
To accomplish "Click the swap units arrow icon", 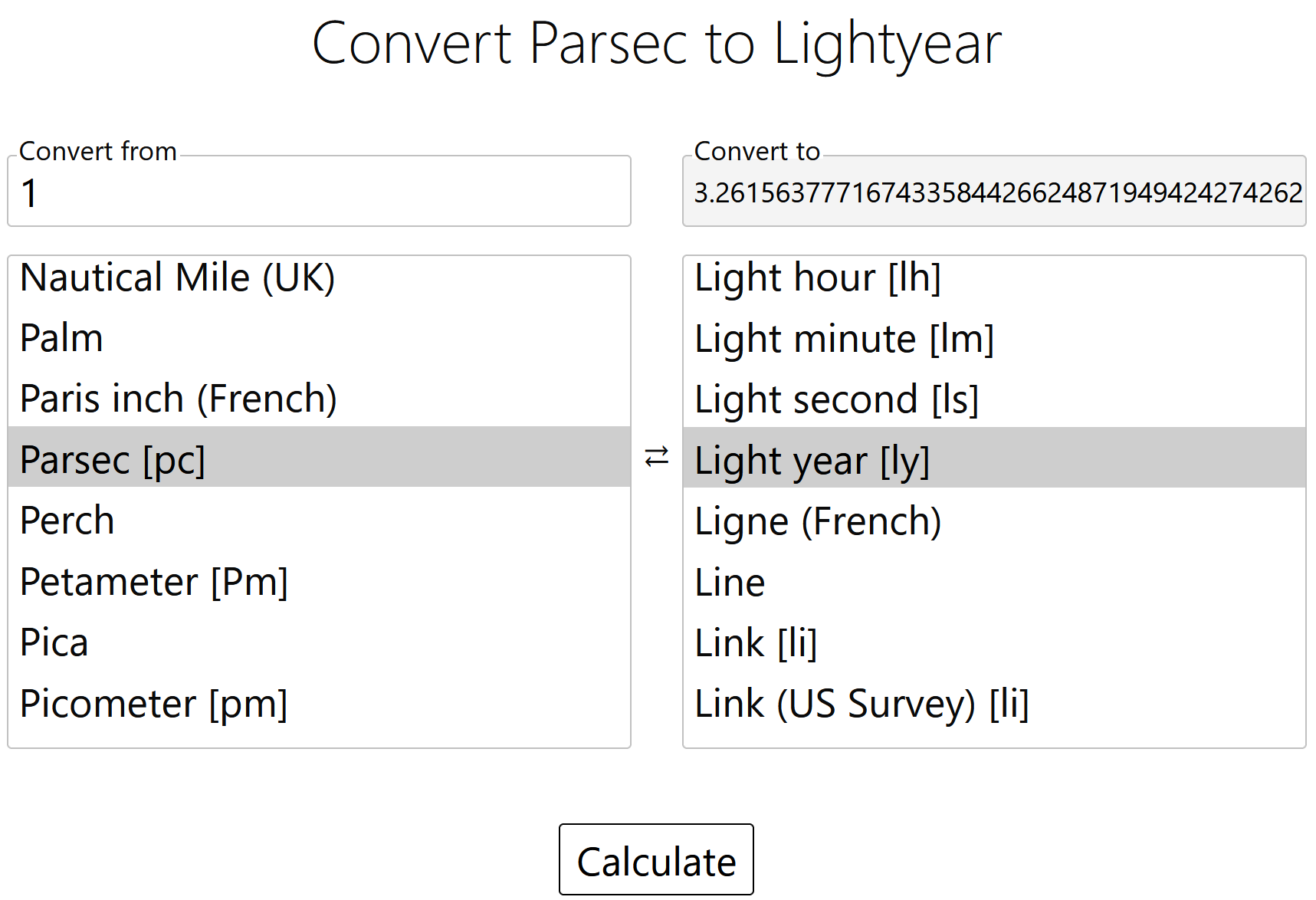I will coord(656,457).
